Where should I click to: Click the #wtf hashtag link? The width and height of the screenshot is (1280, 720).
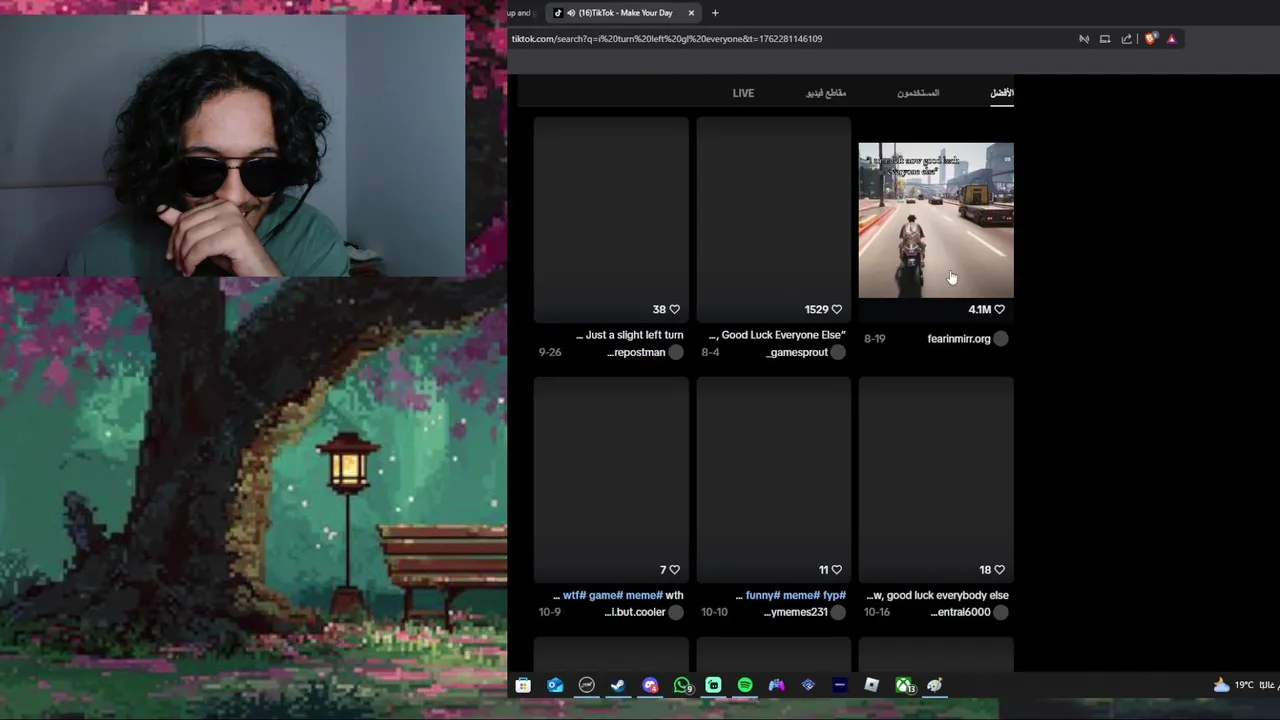pyautogui.click(x=574, y=595)
